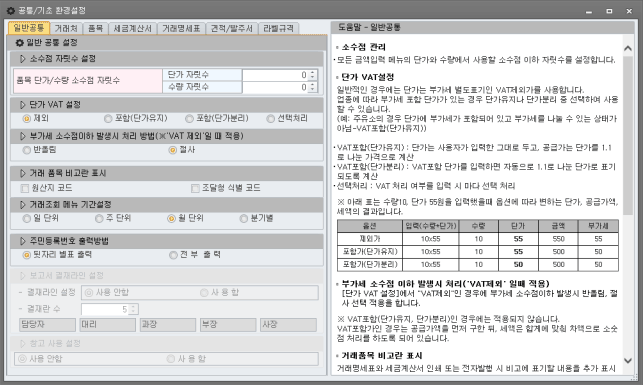Image resolution: width=643 pixels, height=385 pixels.
Task: Minimize the 공통/기초 환경설정 window
Action: pyautogui.click(x=589, y=11)
